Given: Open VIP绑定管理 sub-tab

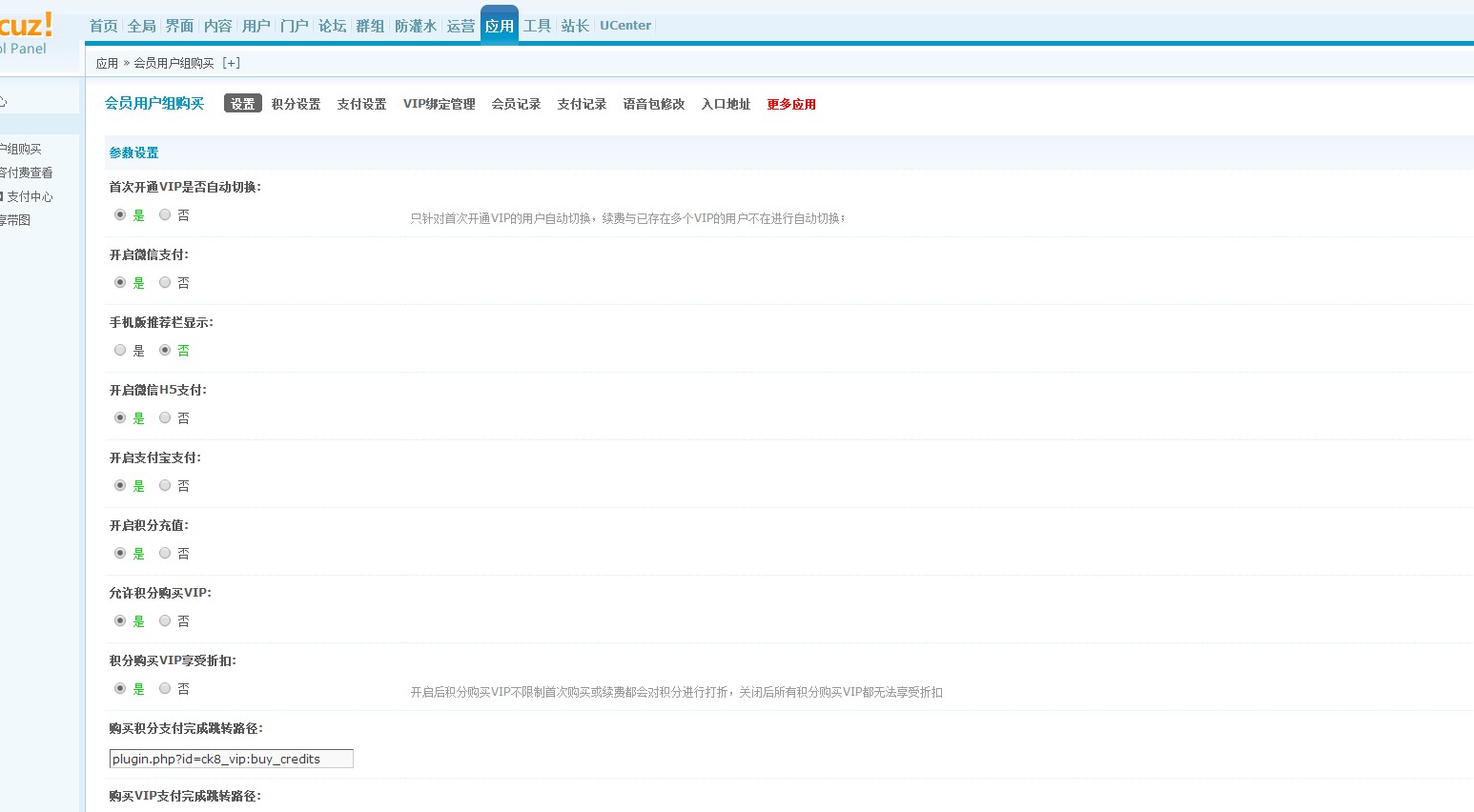Looking at the screenshot, I should 439,104.
